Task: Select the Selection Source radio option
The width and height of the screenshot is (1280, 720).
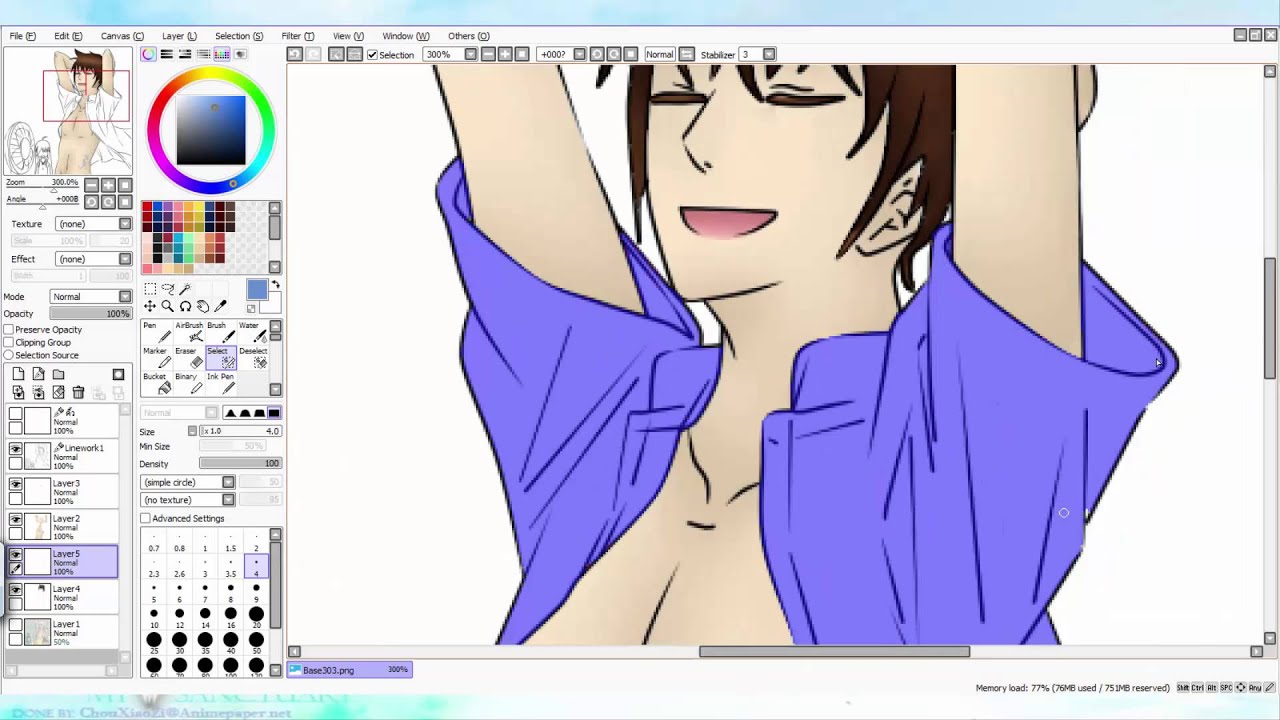Action: (x=8, y=356)
